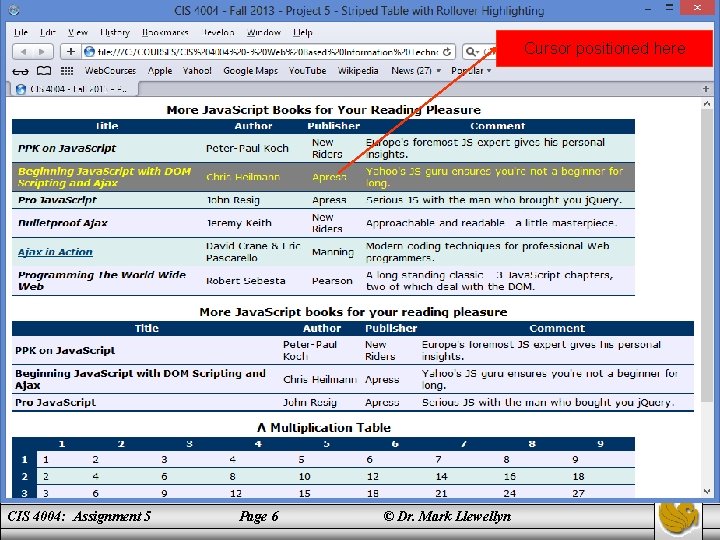Screen dimensions: 720x540
Task: Click 'John Resig' in first table
Action: tap(233, 200)
